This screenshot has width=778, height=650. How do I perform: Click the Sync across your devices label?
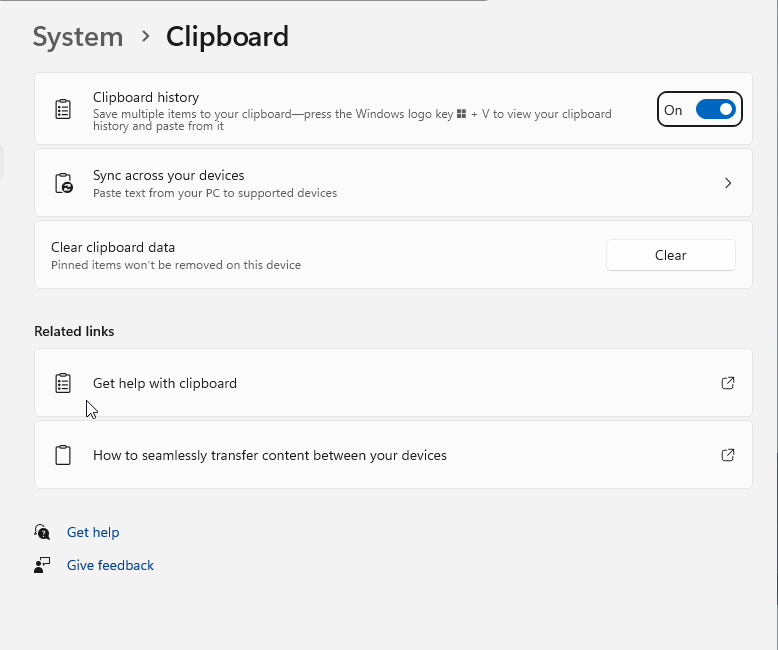pyautogui.click(x=169, y=175)
